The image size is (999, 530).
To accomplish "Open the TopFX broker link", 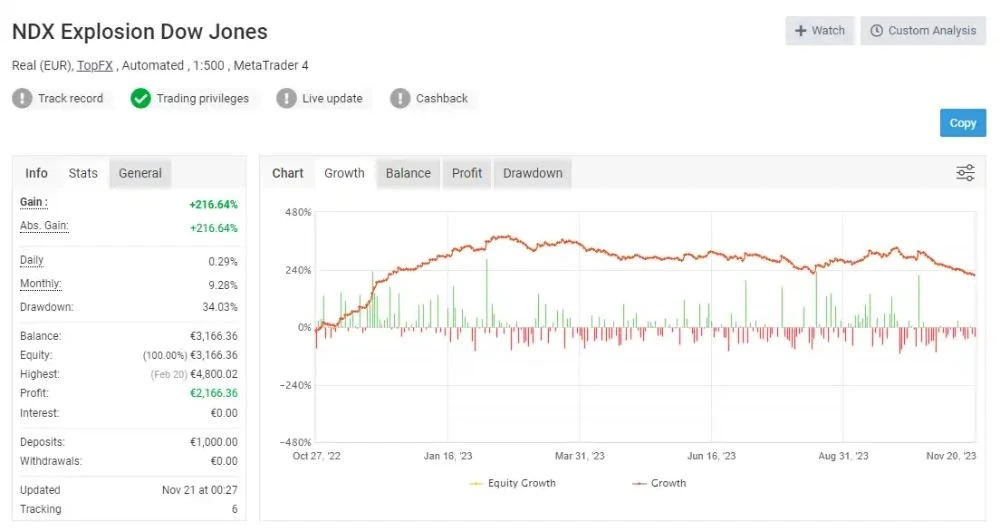I will pos(95,65).
